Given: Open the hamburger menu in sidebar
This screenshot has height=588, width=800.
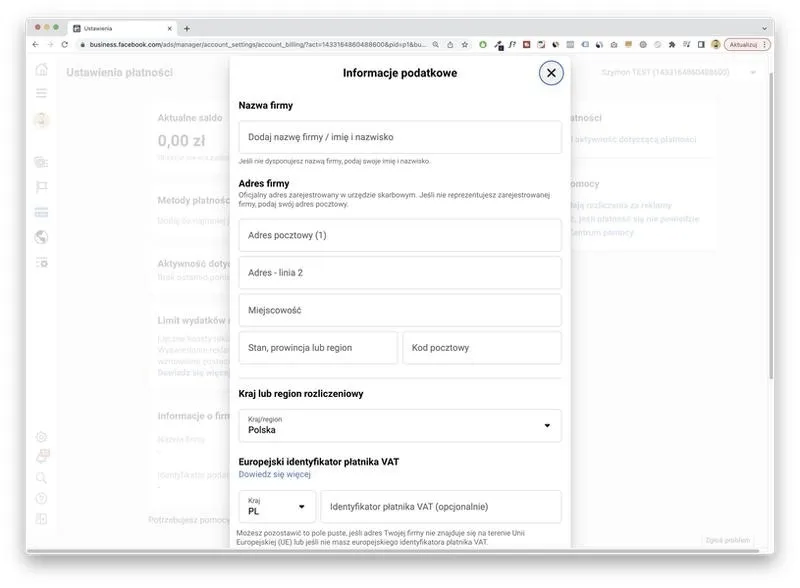Looking at the screenshot, I should pyautogui.click(x=42, y=93).
